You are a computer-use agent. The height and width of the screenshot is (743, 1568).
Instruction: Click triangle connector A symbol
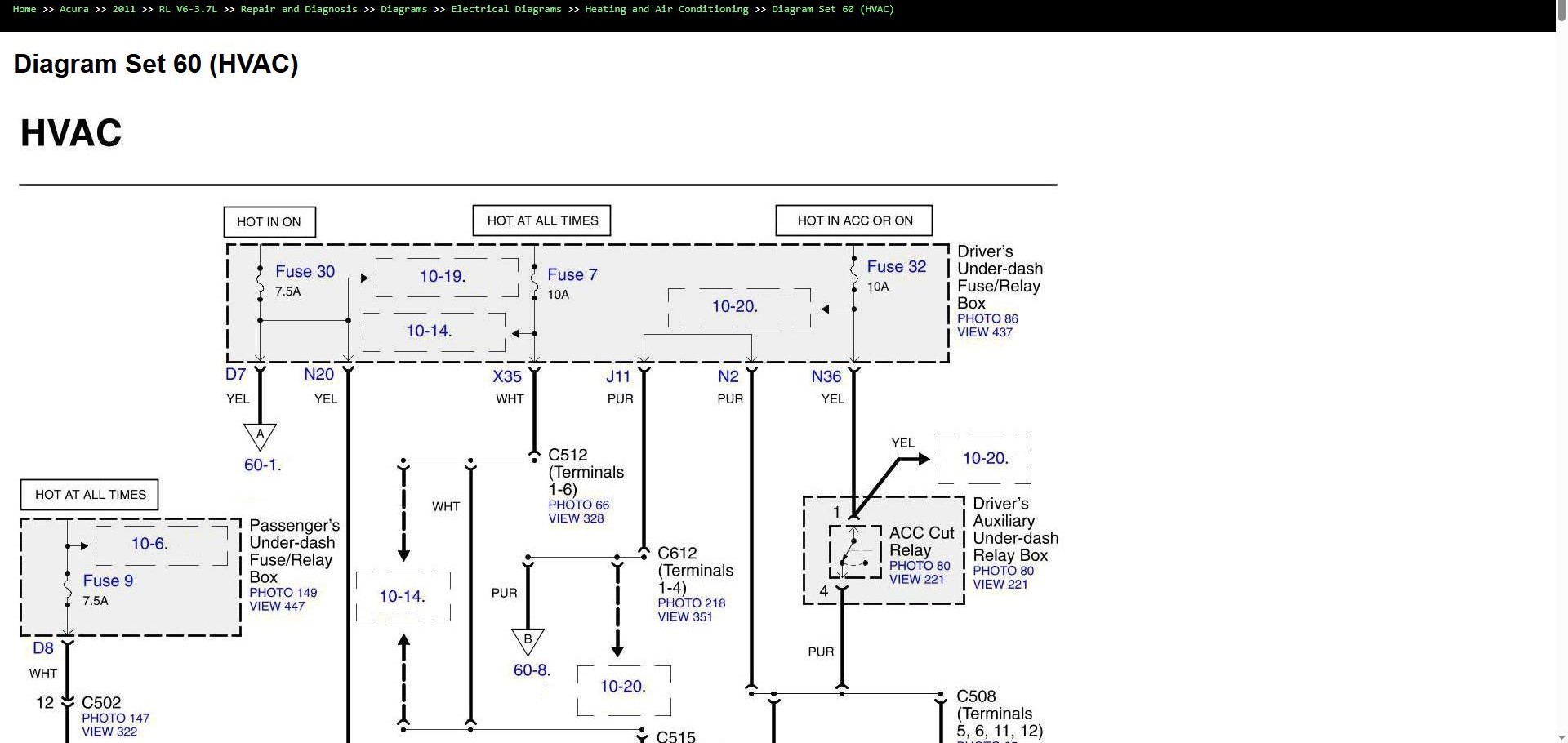tap(260, 436)
